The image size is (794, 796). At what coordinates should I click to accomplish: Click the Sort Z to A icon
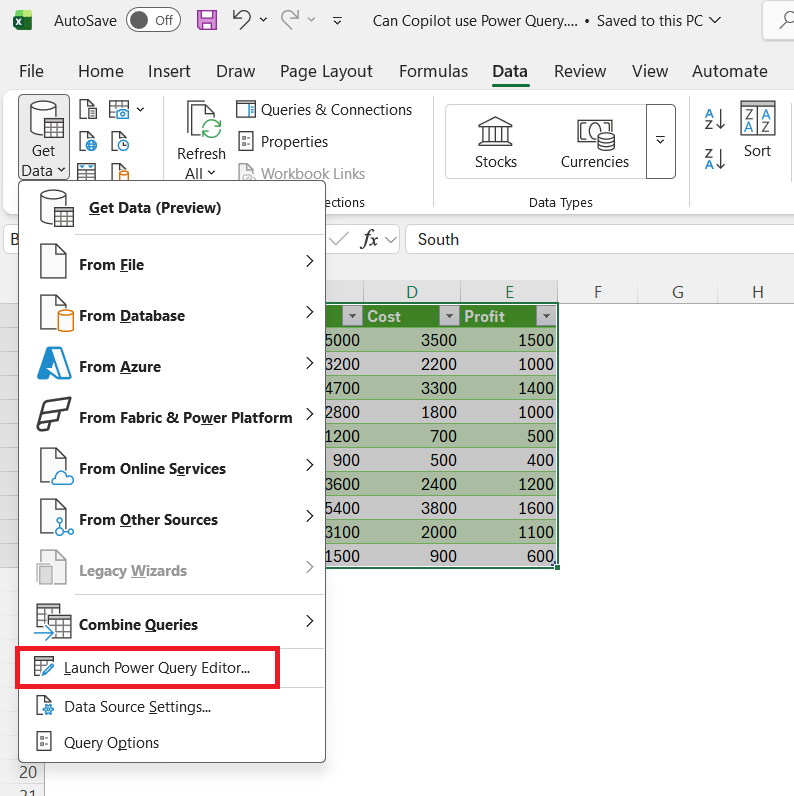coord(715,158)
